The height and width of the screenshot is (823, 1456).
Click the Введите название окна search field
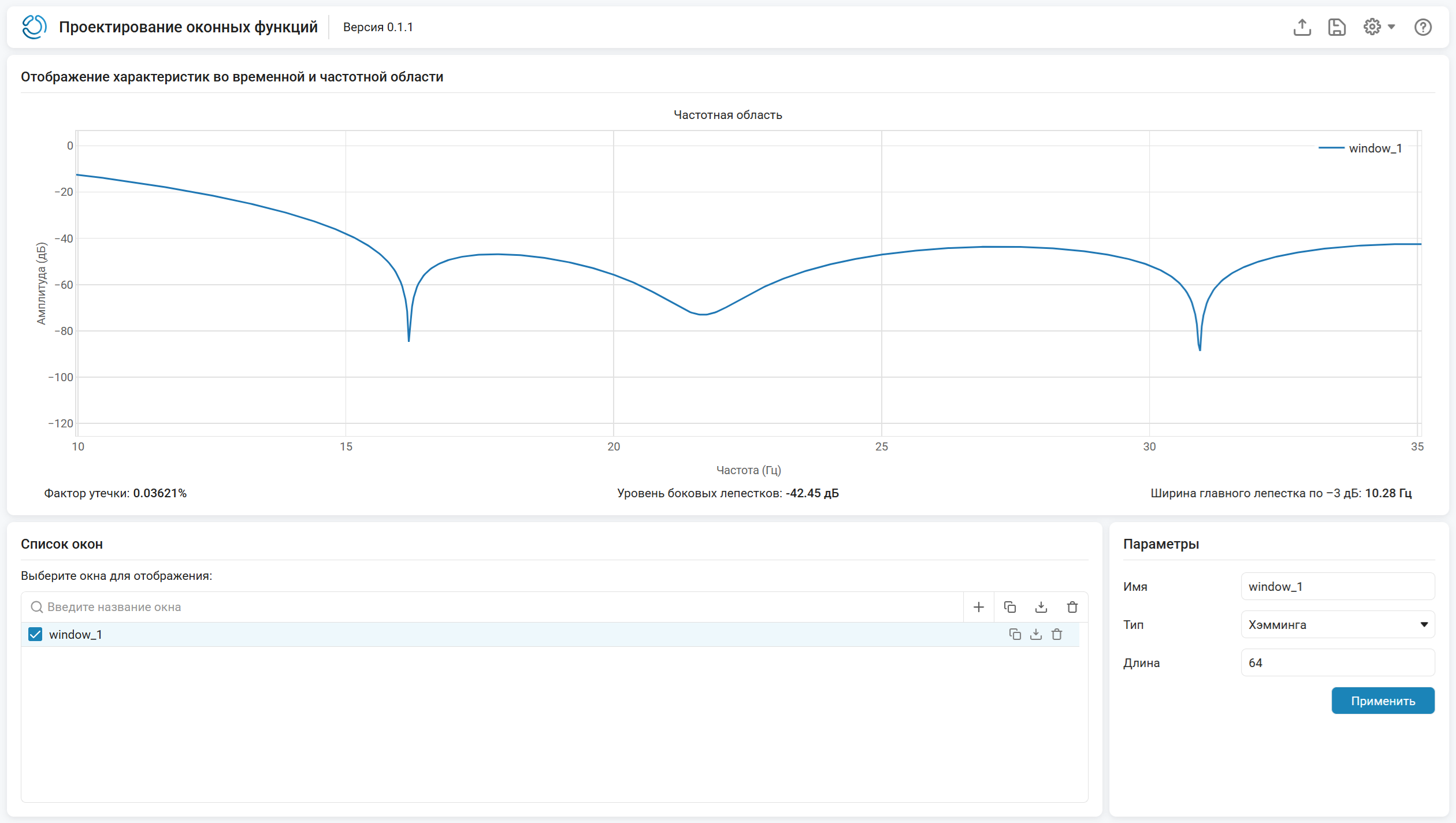click(x=492, y=607)
